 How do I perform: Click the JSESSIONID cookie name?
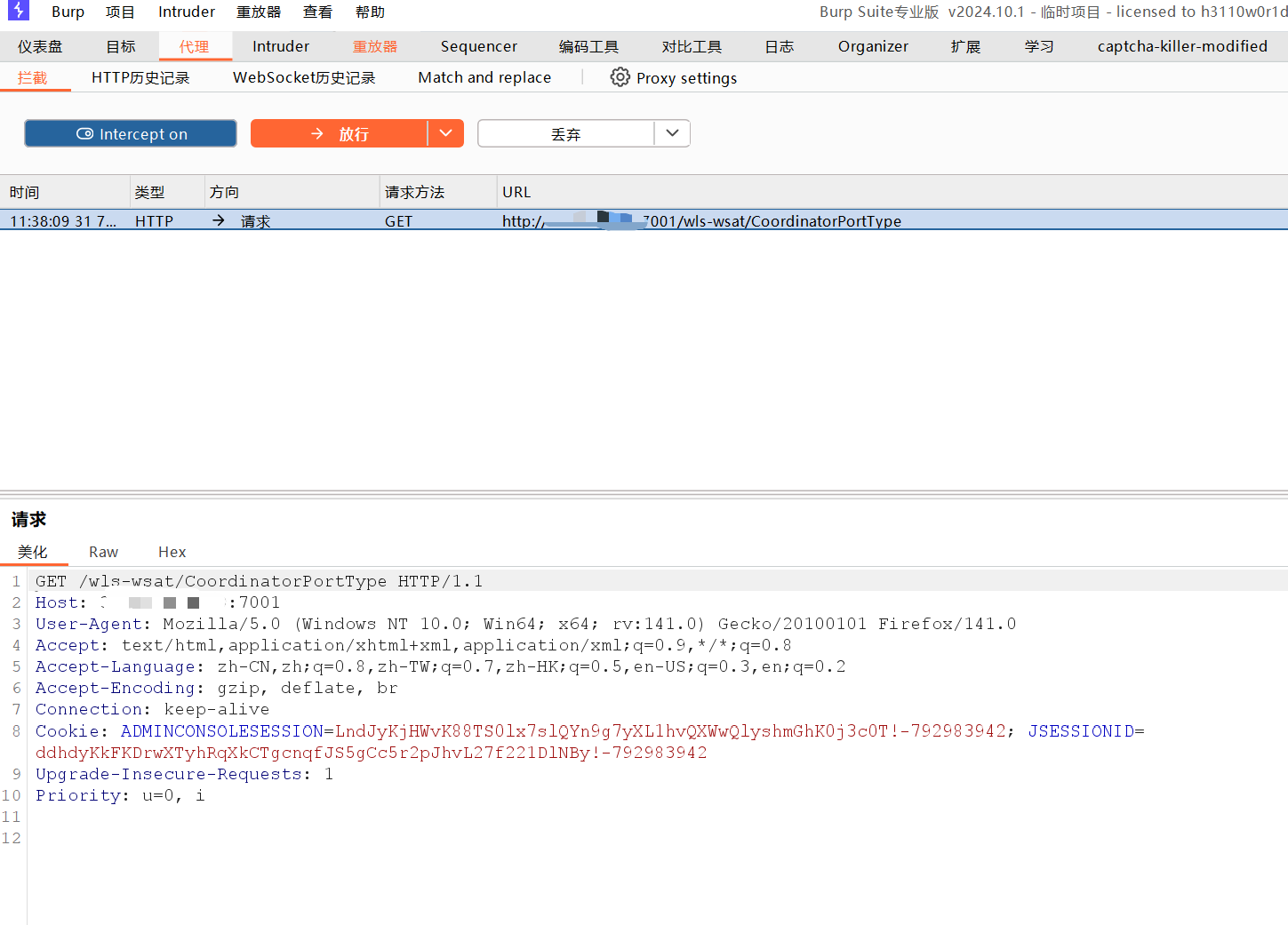coord(1081,730)
